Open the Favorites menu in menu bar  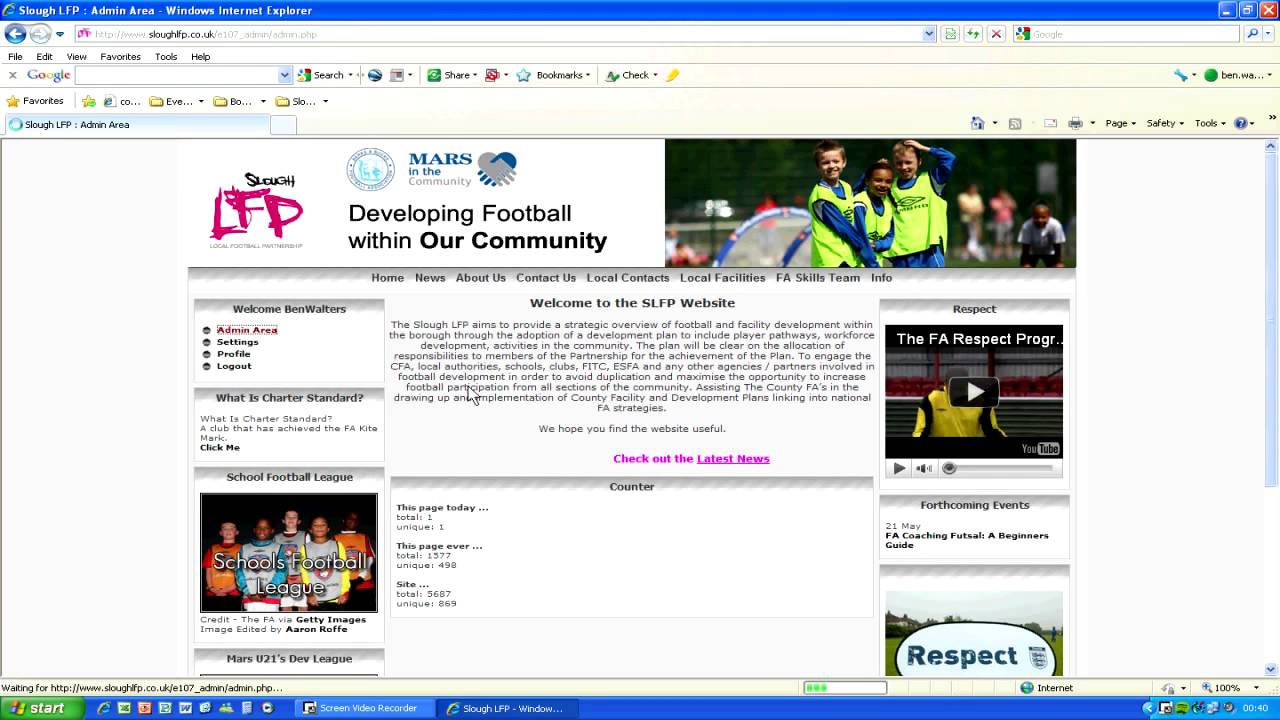(120, 57)
